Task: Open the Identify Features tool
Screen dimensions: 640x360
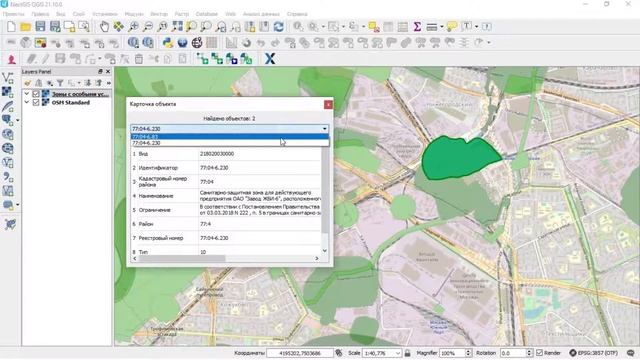Action: pyautogui.click(x=298, y=27)
